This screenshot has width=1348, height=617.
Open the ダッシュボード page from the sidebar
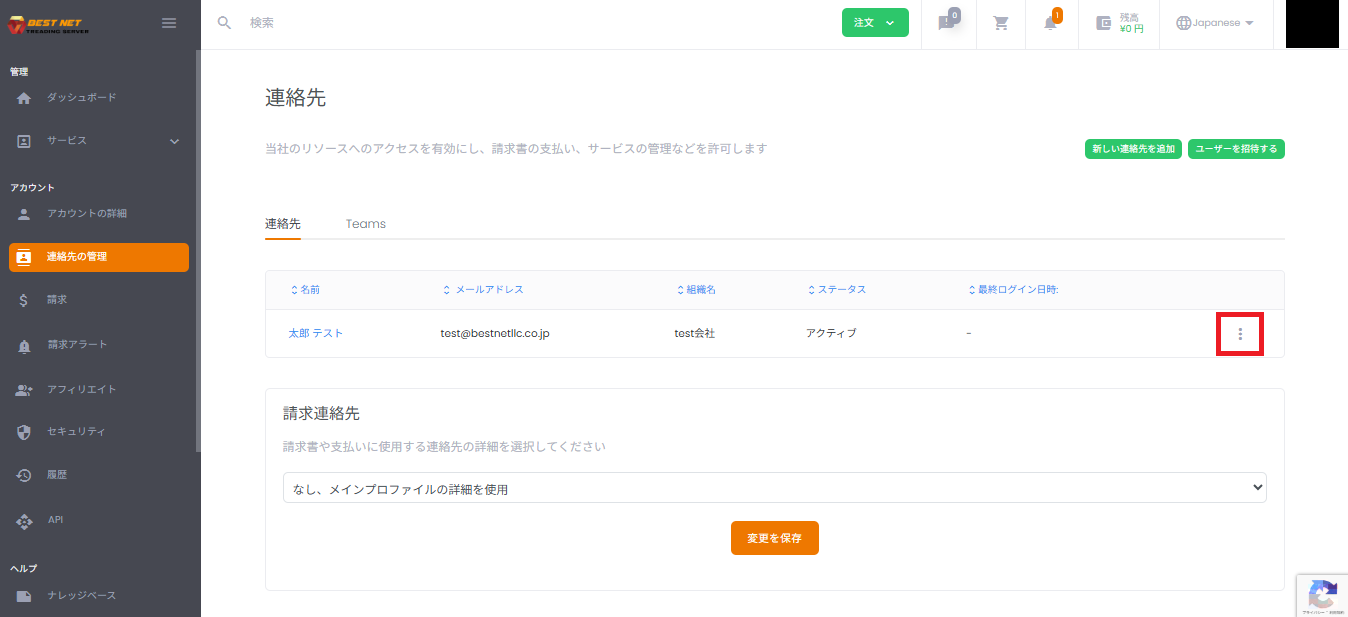pos(22,98)
